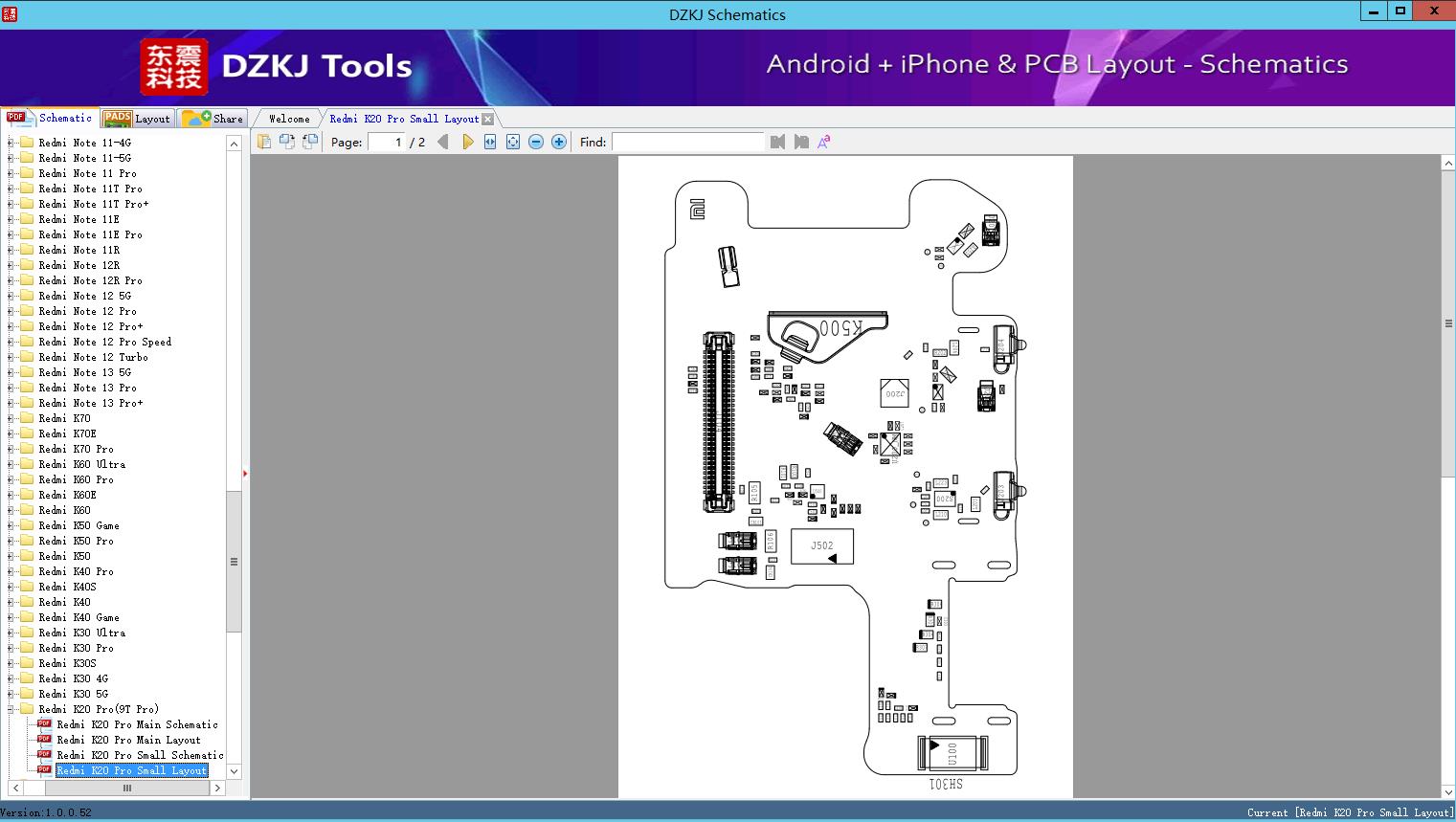This screenshot has width=1456, height=822.
Task: Open the Welcome document tab
Action: tap(289, 119)
